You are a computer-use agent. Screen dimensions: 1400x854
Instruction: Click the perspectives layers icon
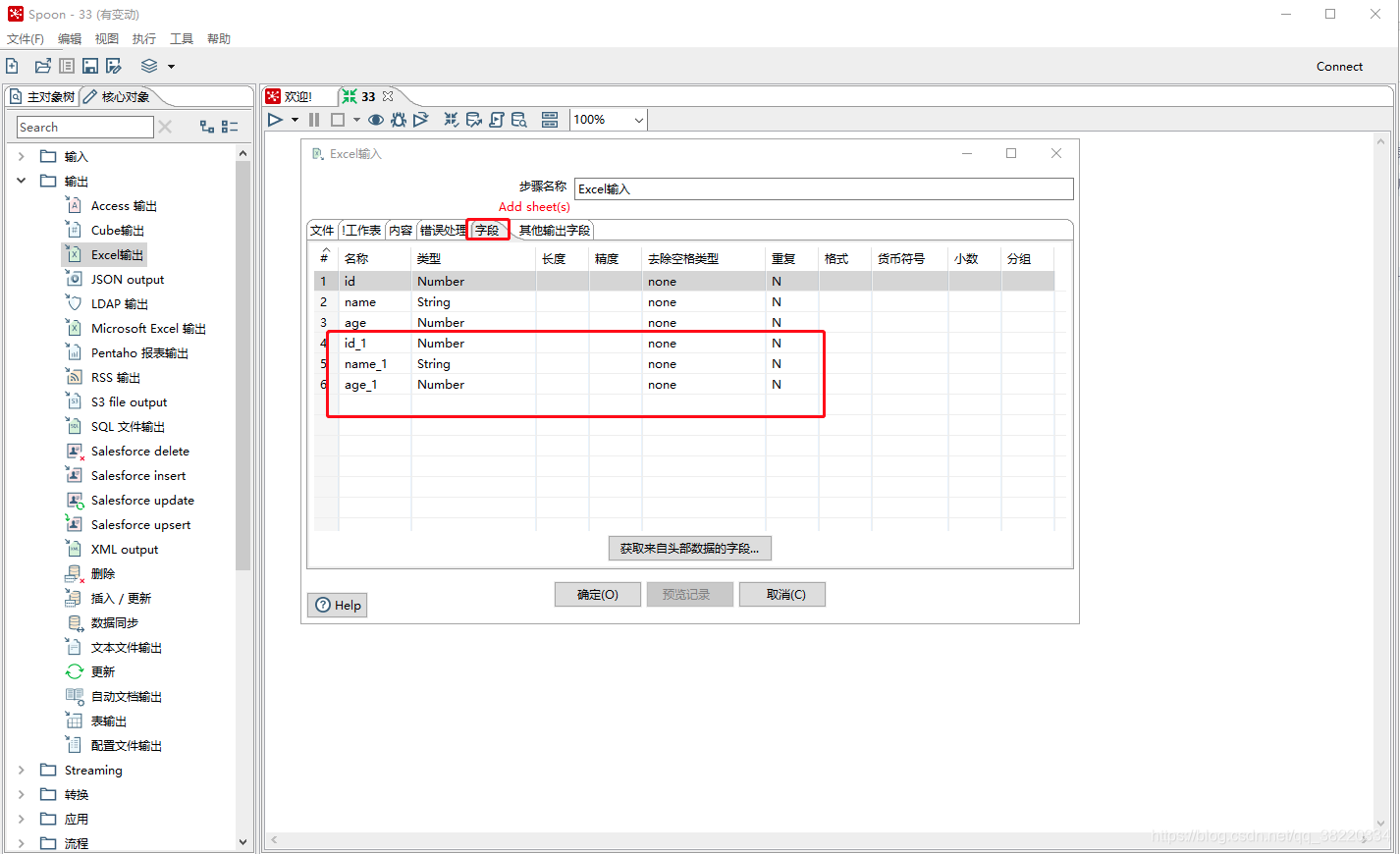click(x=149, y=66)
